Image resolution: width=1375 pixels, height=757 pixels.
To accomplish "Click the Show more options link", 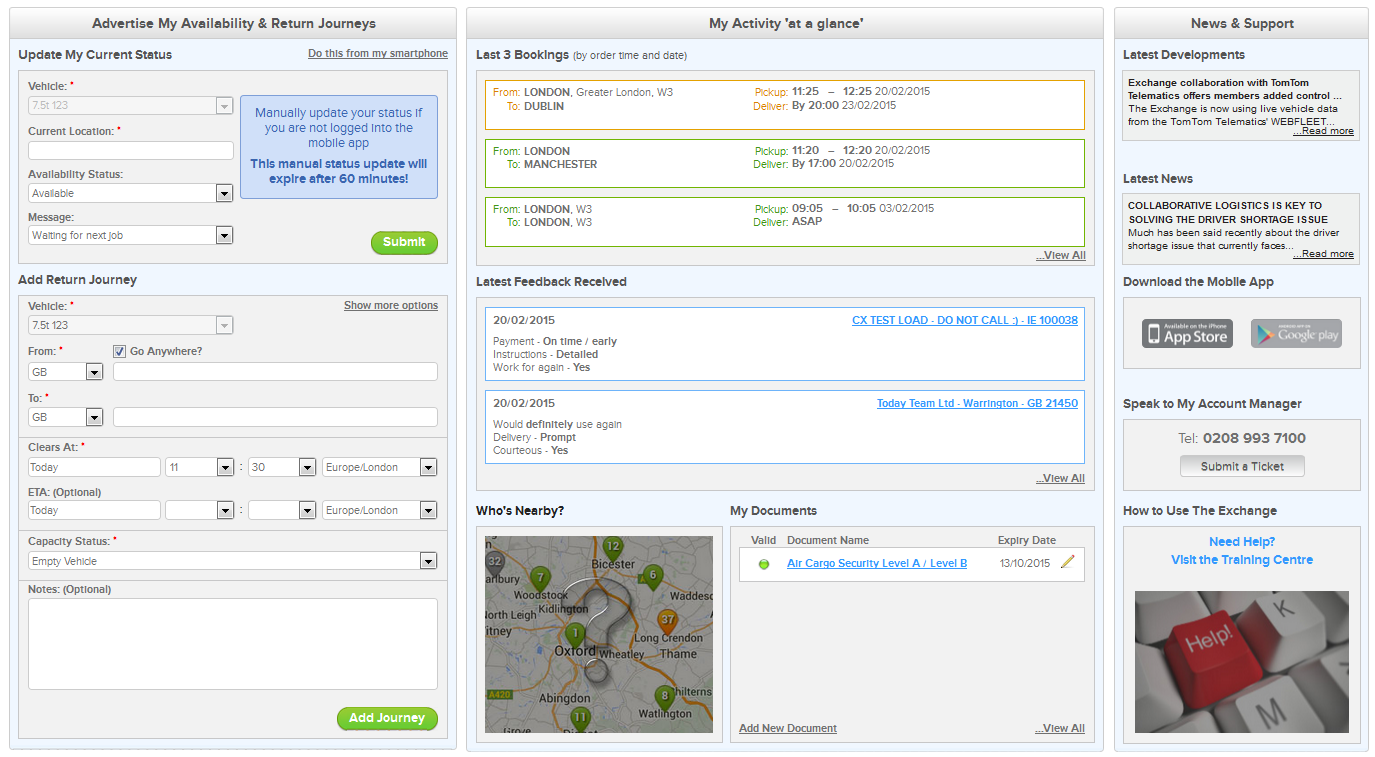I will click(x=390, y=305).
